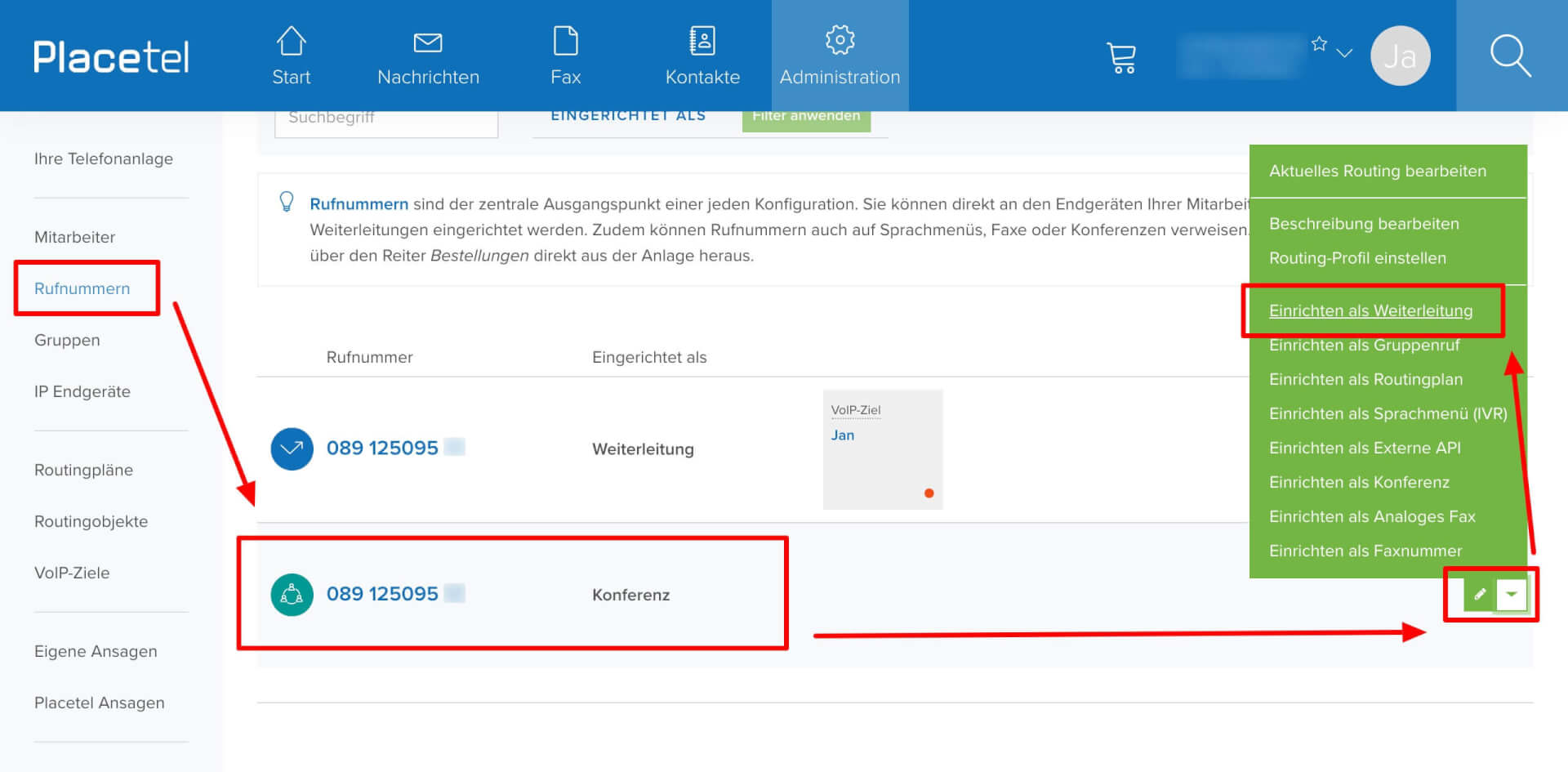Viewport: 1568px width, 772px height.
Task: Open IP Endgeräte in sidebar
Action: 82,391
